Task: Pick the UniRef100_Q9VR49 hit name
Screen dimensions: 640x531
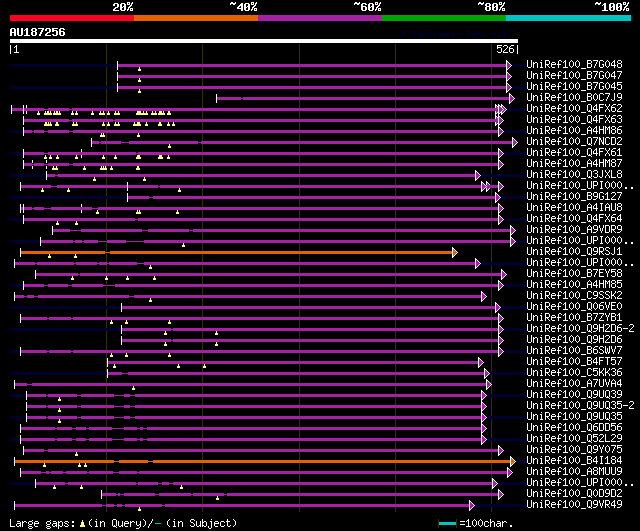Action: pyautogui.click(x=574, y=505)
